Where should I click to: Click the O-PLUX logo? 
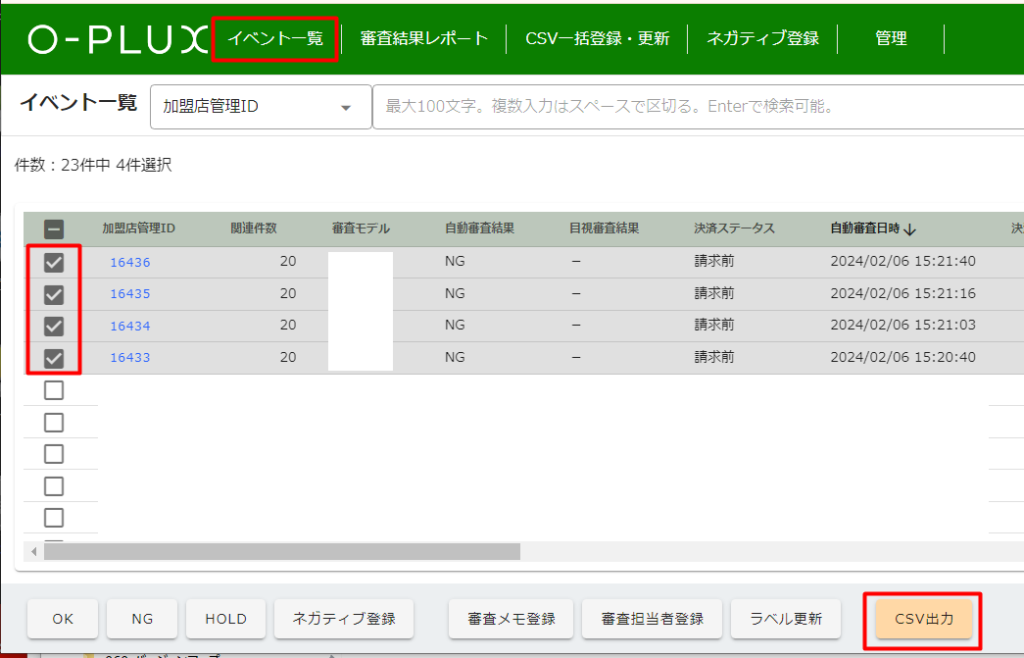coord(114,39)
